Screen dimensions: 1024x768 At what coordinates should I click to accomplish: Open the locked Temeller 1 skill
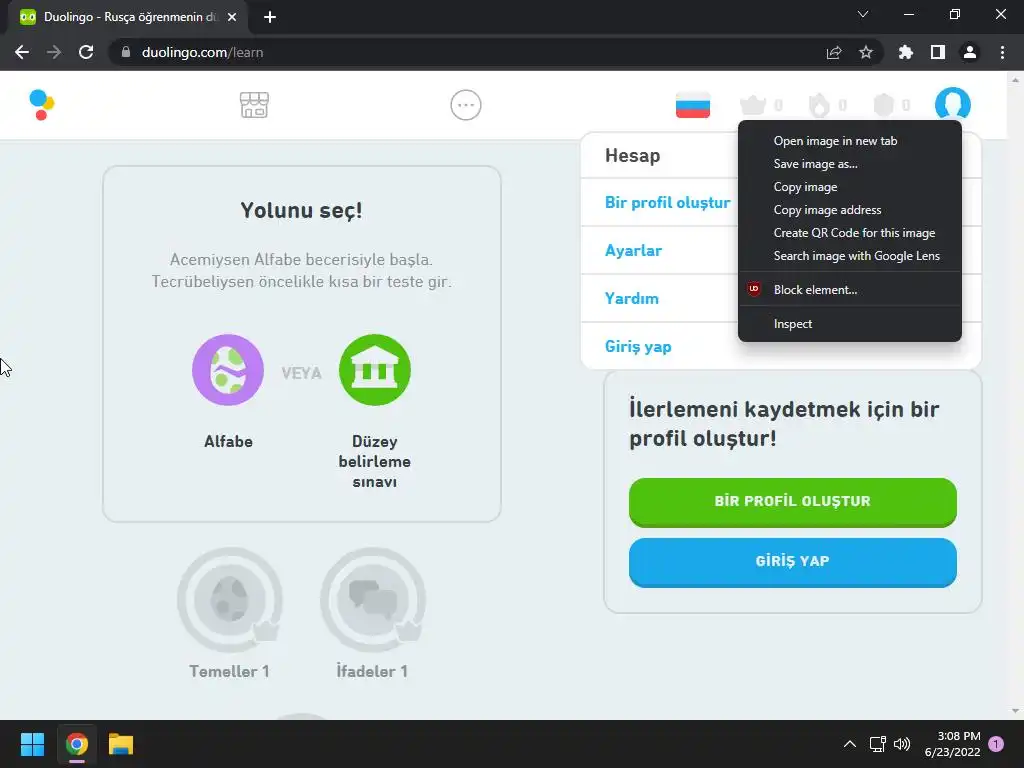(x=229, y=600)
